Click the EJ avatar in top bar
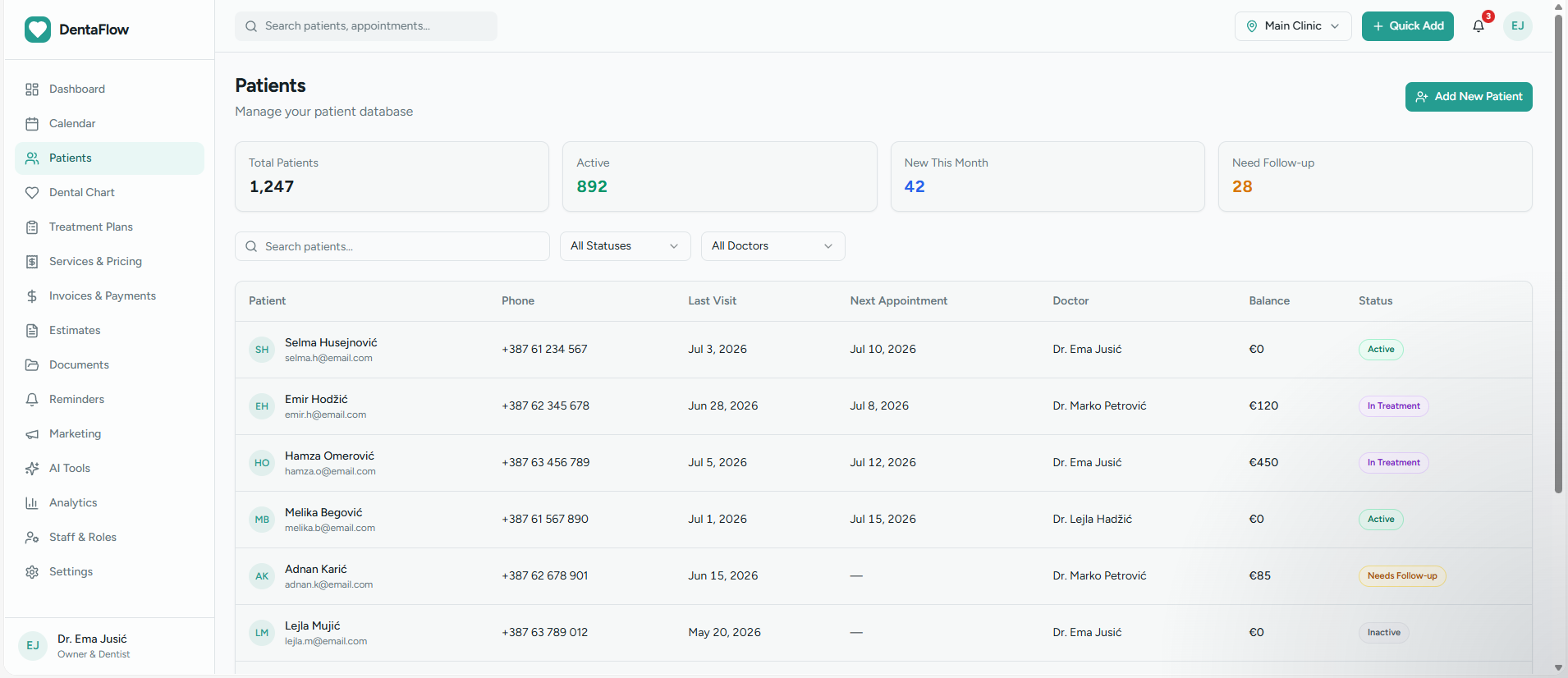The image size is (1568, 678). [1518, 26]
